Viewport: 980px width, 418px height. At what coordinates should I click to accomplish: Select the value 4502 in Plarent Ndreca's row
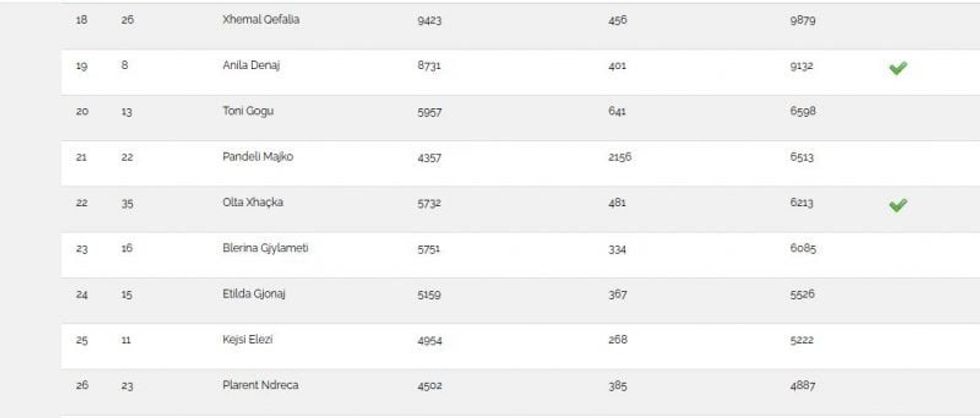(x=429, y=386)
